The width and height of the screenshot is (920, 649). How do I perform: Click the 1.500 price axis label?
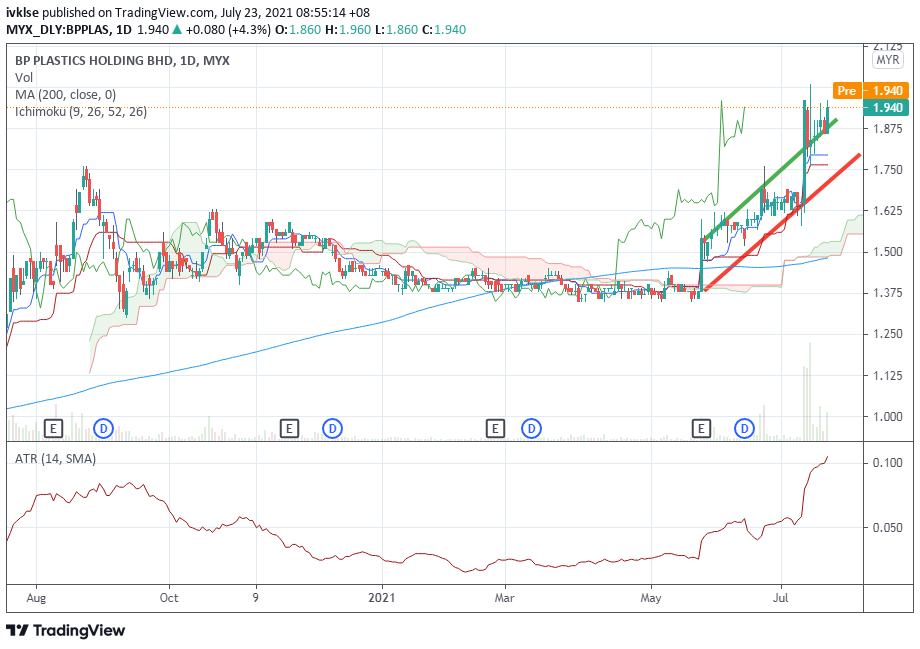pyautogui.click(x=887, y=252)
